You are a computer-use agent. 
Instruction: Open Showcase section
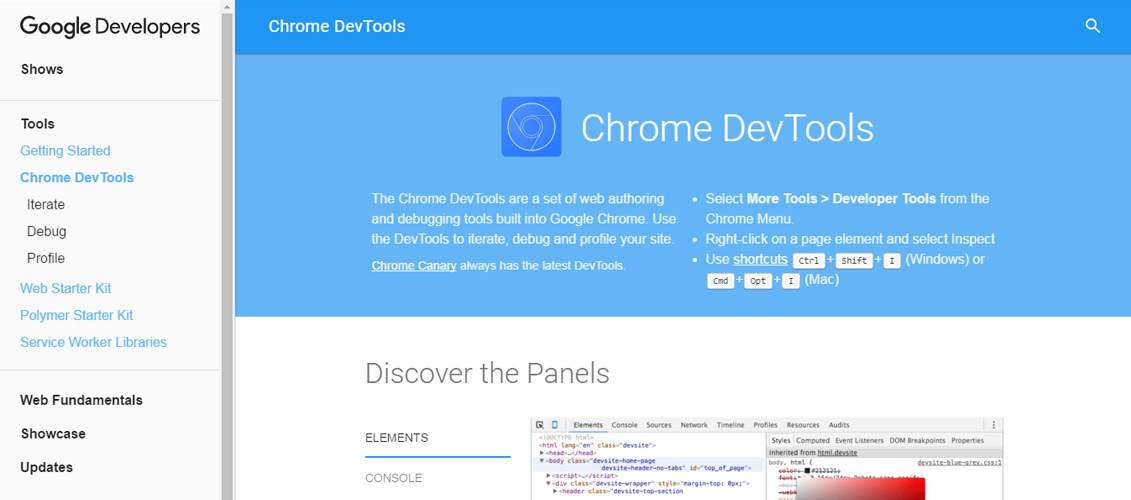coord(53,434)
